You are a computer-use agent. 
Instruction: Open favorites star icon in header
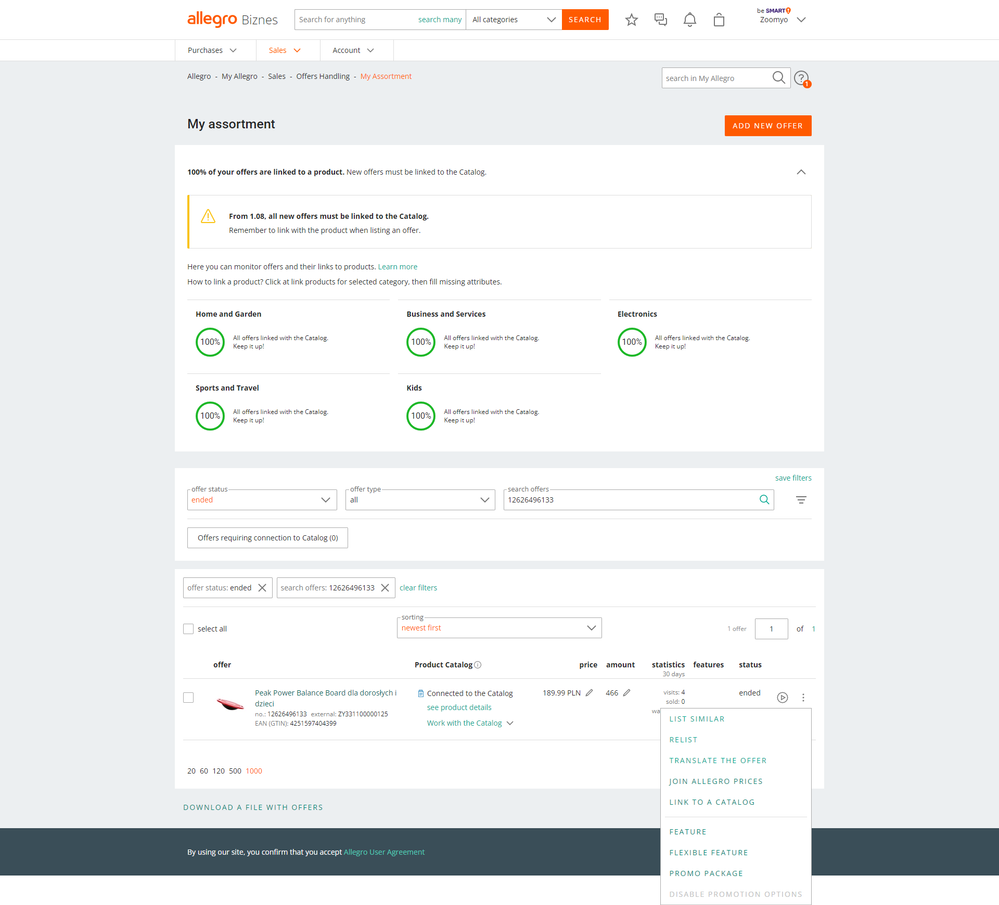pyautogui.click(x=631, y=20)
